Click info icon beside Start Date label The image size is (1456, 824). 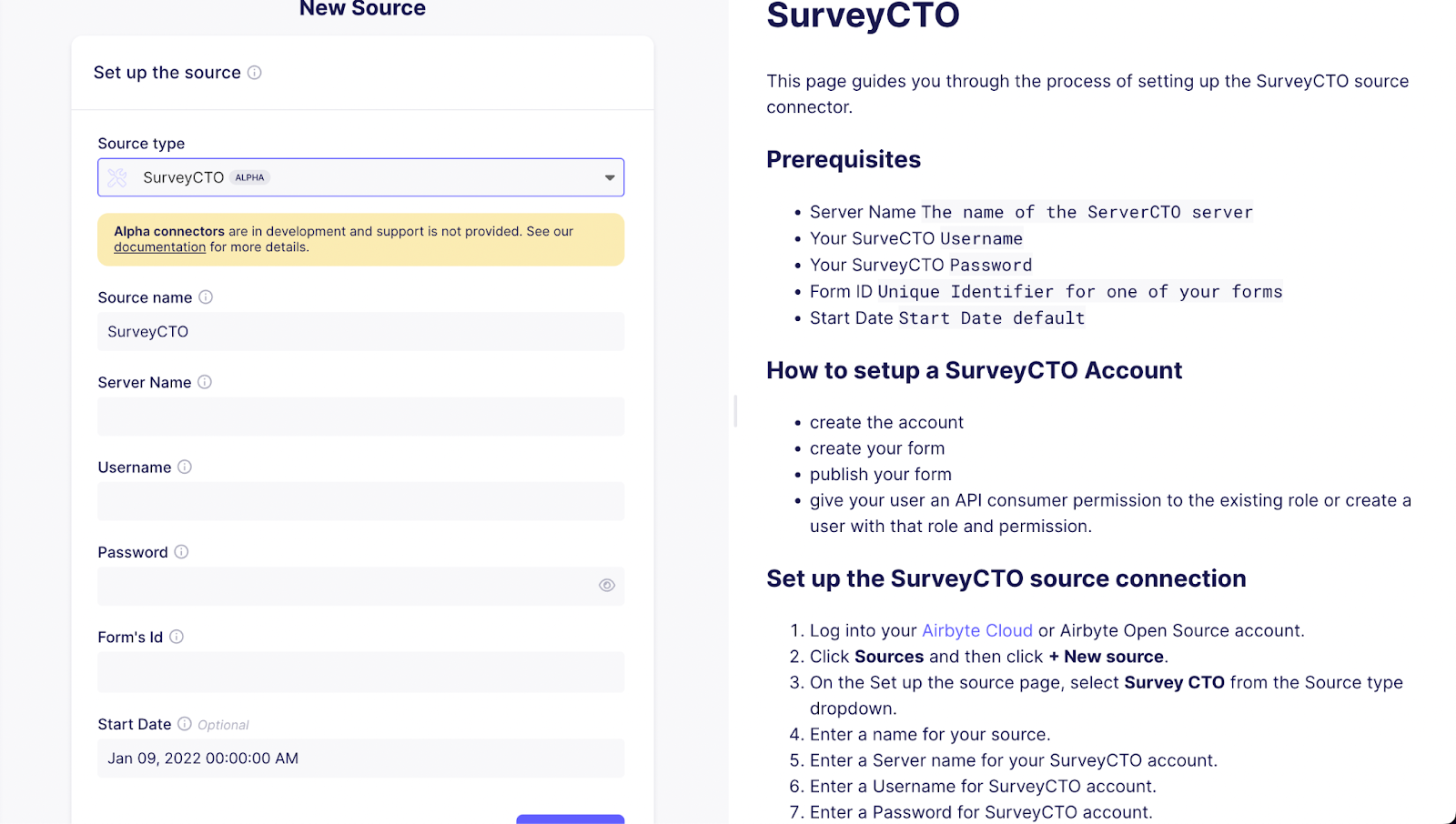click(185, 724)
